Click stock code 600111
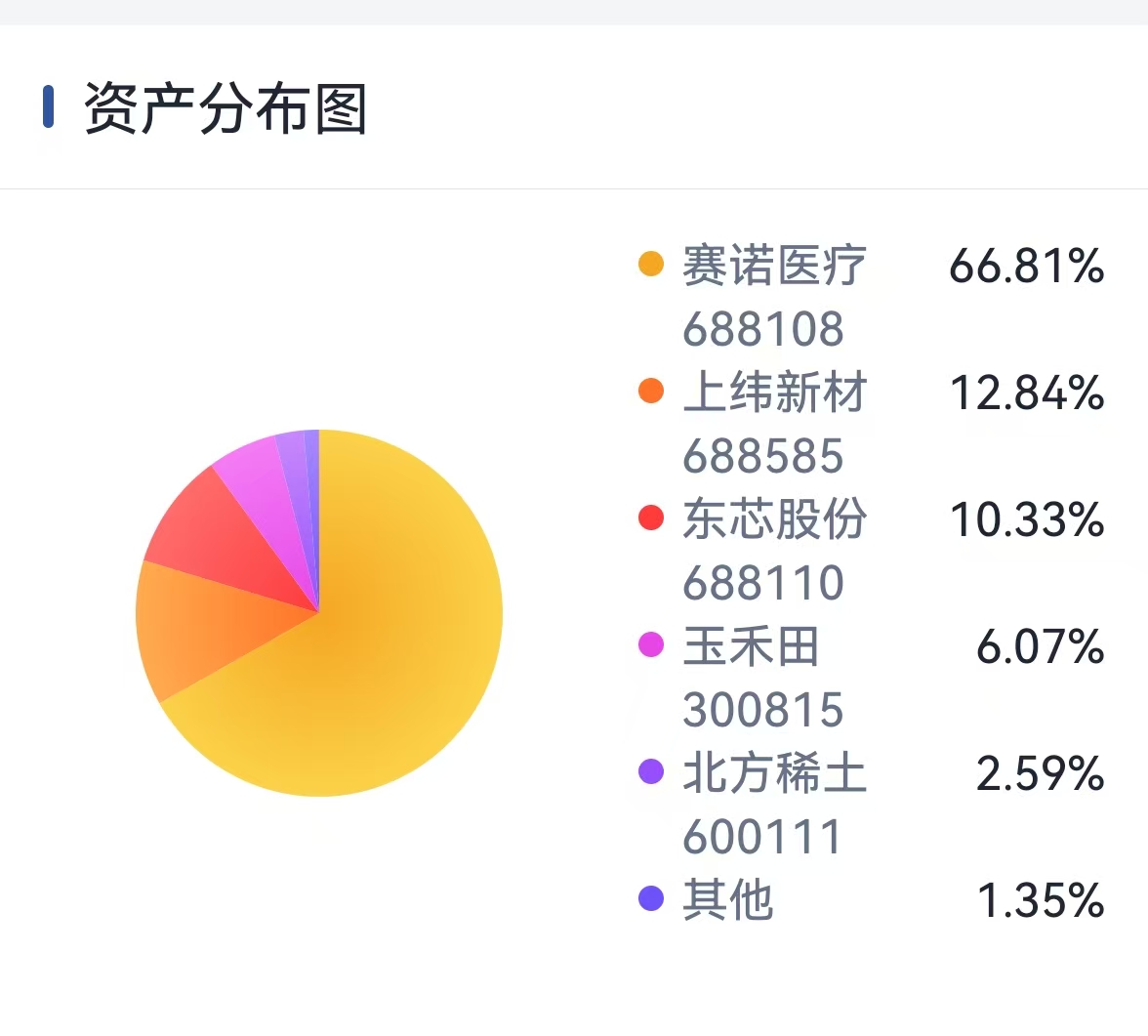Image resolution: width=1148 pixels, height=1036 pixels. pyautogui.click(x=761, y=836)
